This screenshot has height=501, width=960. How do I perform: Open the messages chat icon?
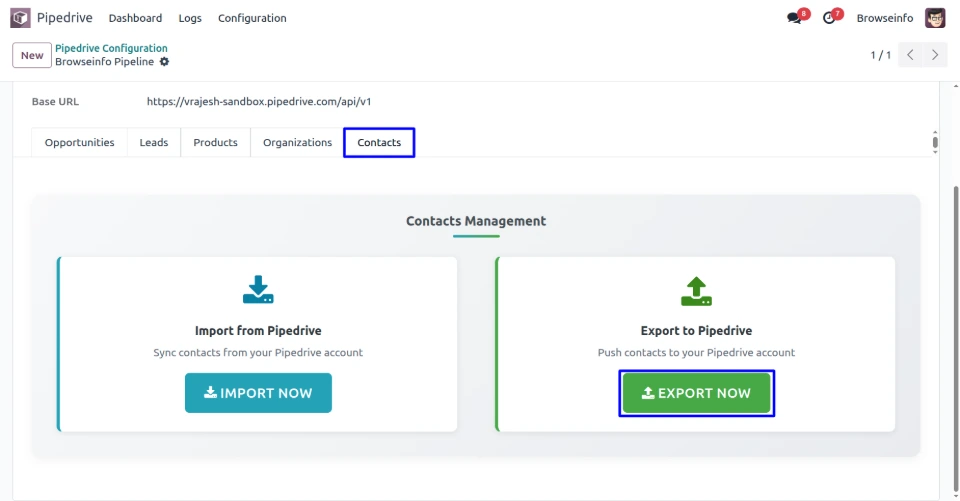point(794,18)
